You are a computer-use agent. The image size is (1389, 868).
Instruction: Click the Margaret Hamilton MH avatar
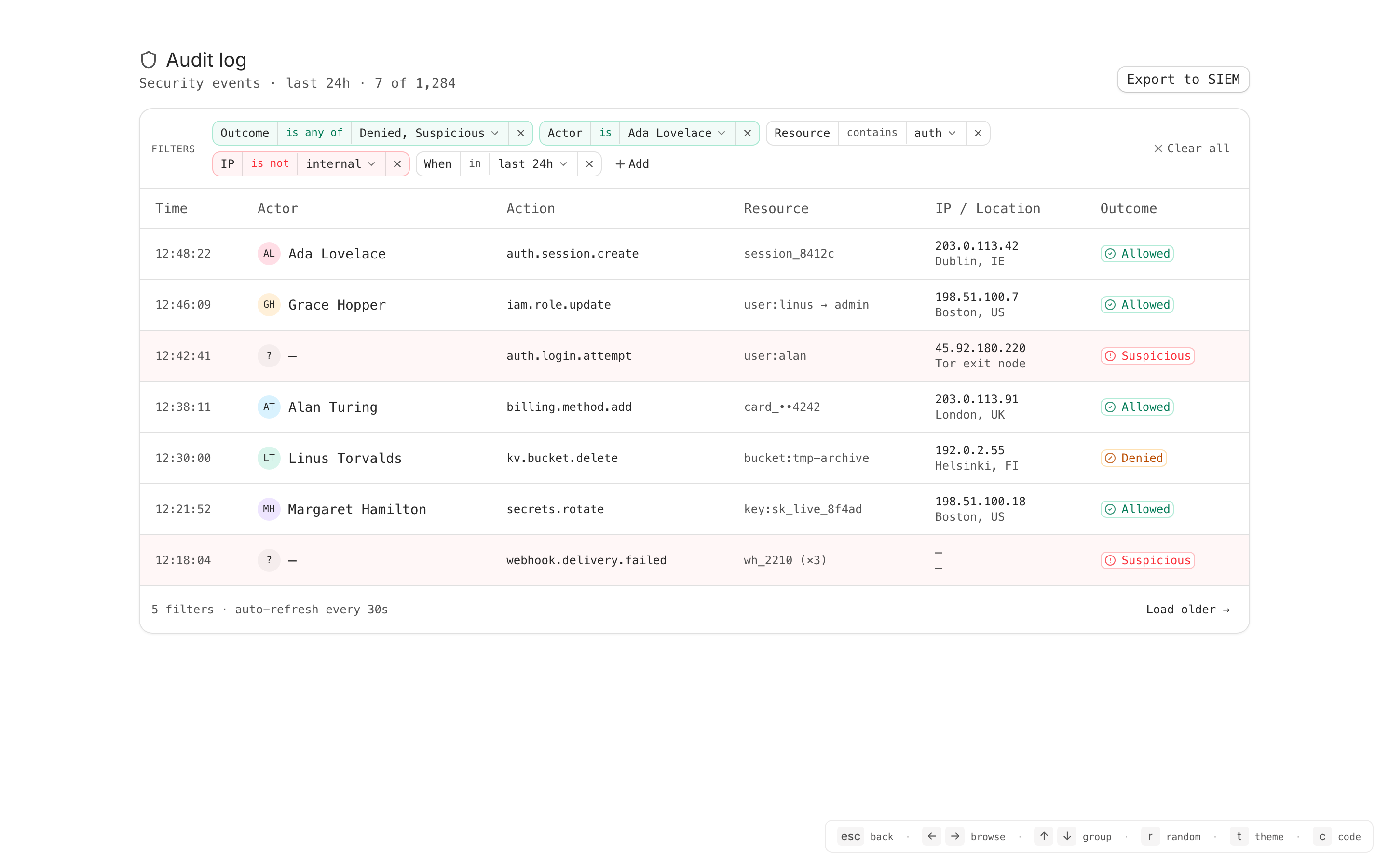[x=269, y=509]
